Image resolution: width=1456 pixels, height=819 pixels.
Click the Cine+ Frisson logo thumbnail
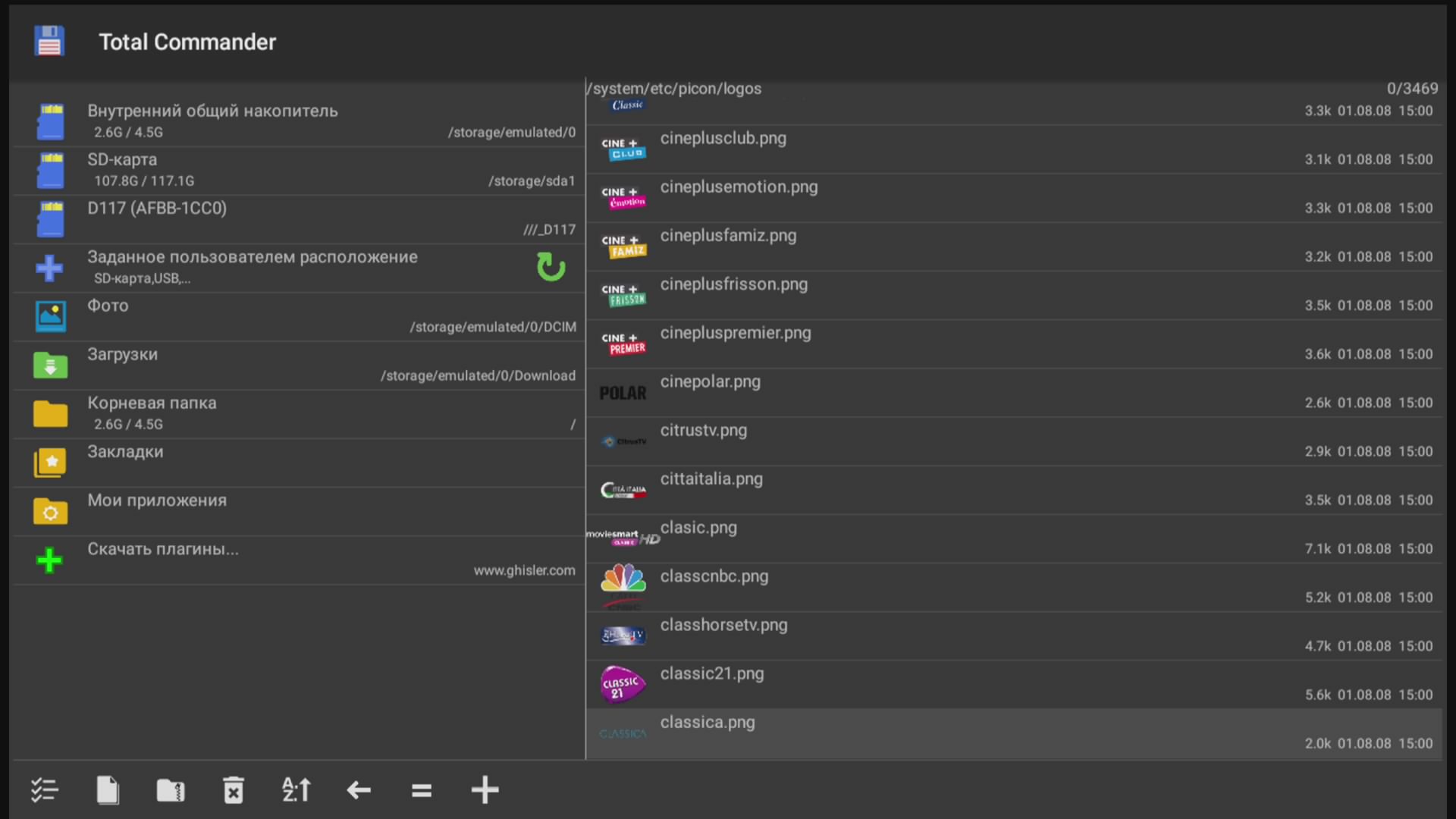coord(623,295)
